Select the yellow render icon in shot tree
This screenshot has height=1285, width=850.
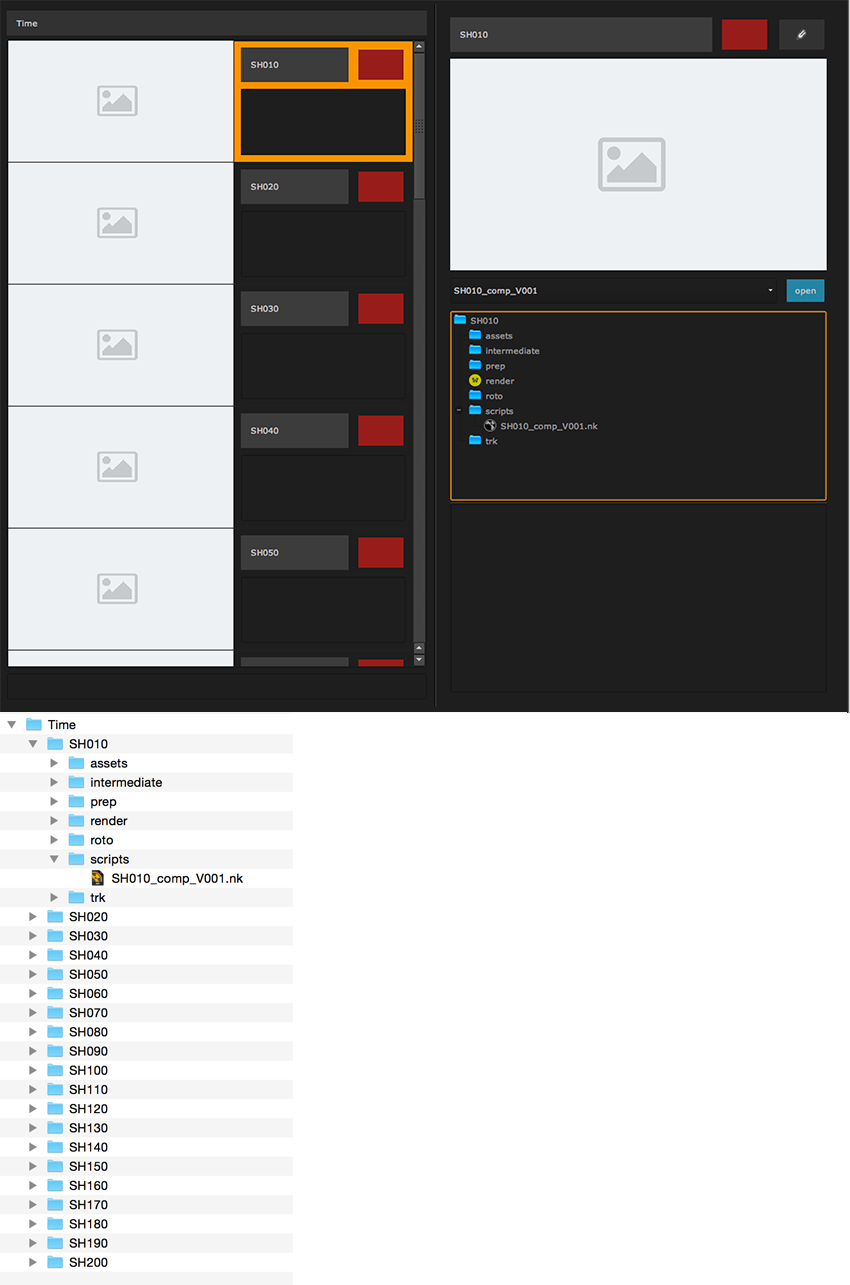[475, 381]
